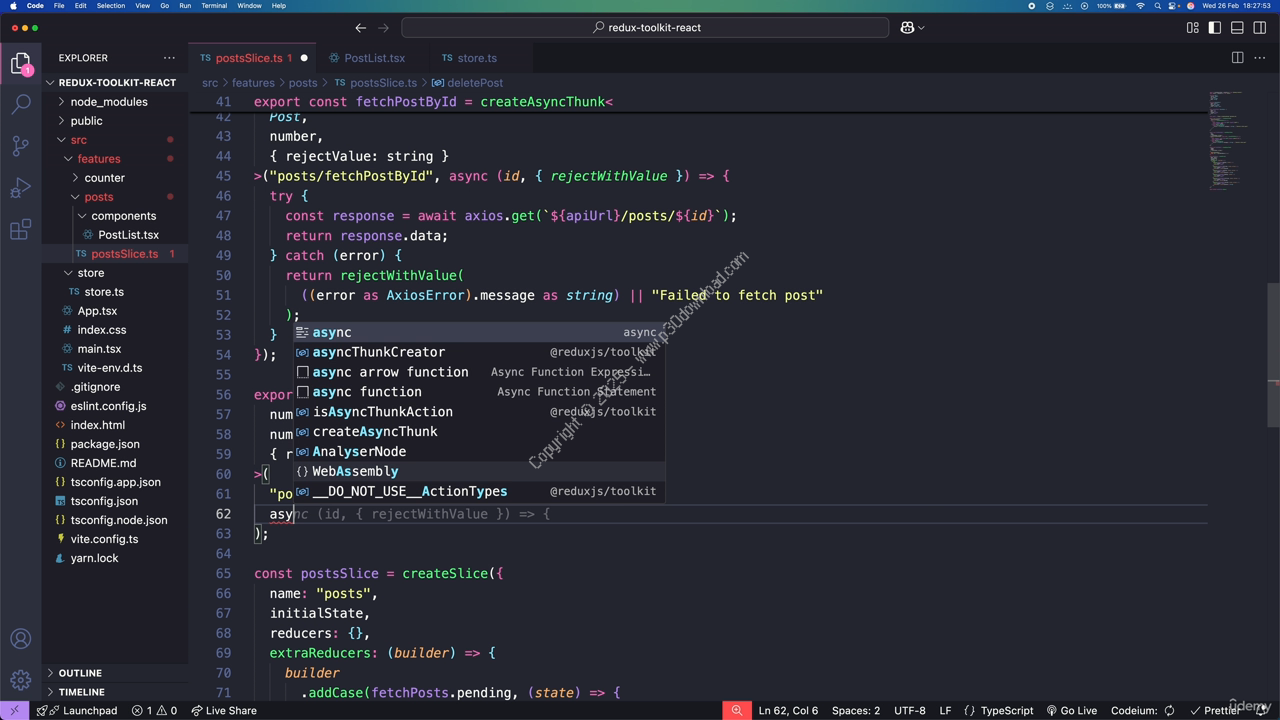Open the Source Control icon
The width and height of the screenshot is (1280, 720).
click(x=21, y=146)
